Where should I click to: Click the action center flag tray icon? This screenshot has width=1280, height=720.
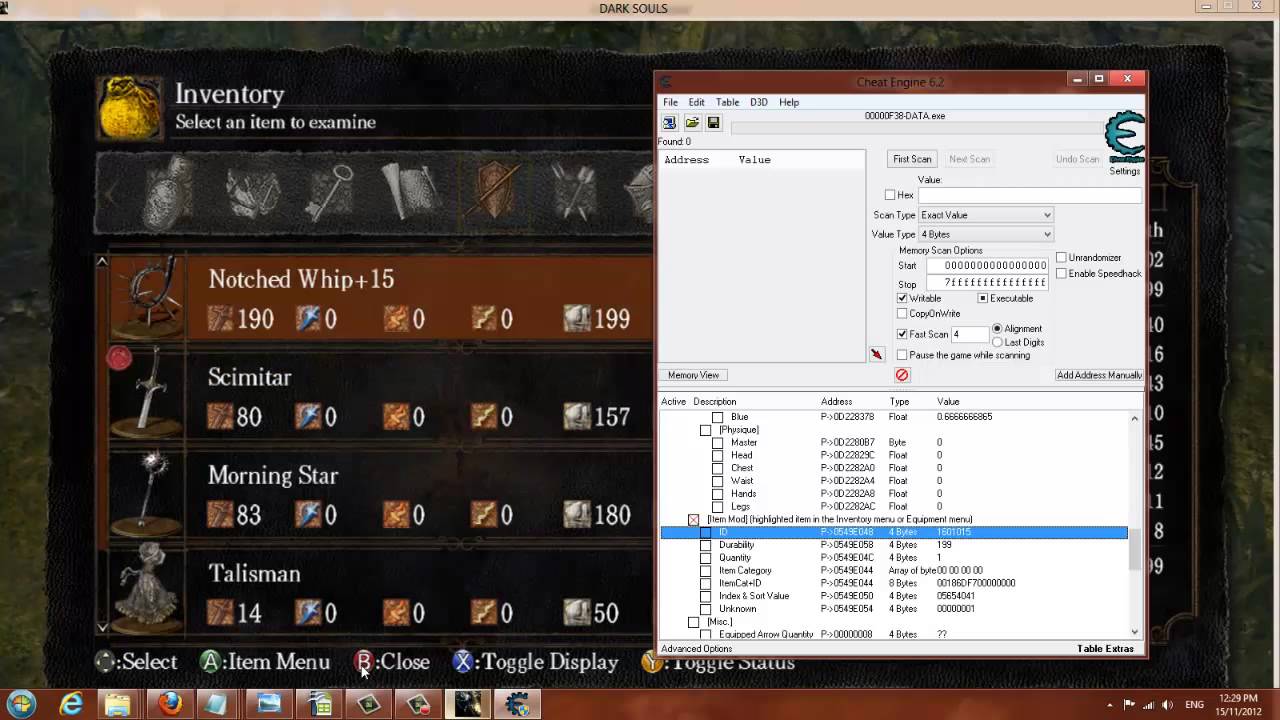pos(1128,704)
